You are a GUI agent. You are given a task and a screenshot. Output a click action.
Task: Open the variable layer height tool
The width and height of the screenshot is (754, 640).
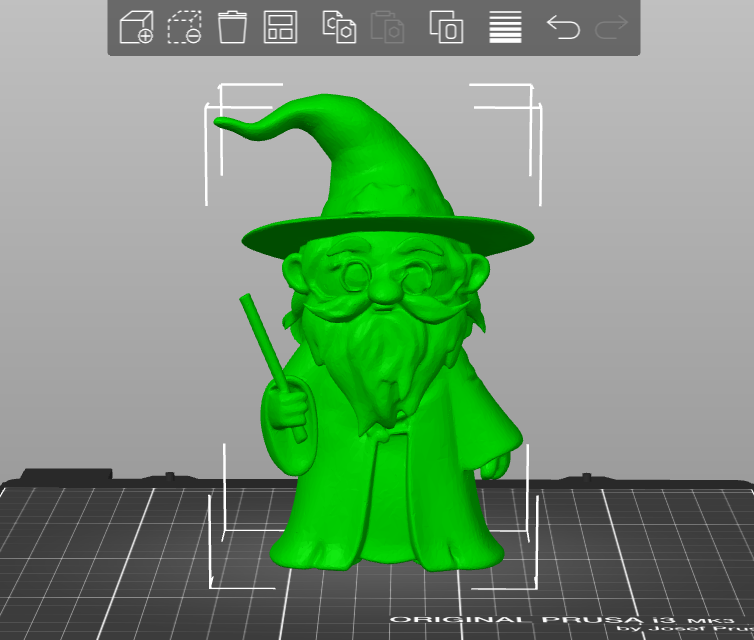pos(505,27)
